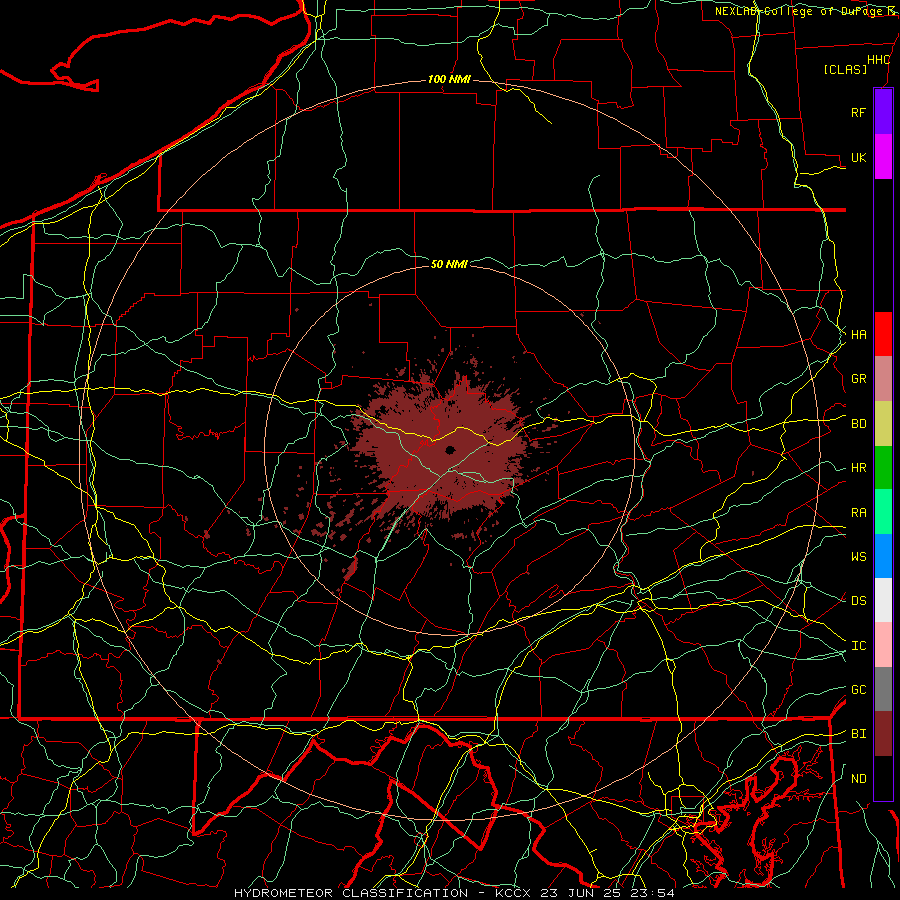
Task: Click the 'HA' legend label
Action: pyautogui.click(x=858, y=334)
